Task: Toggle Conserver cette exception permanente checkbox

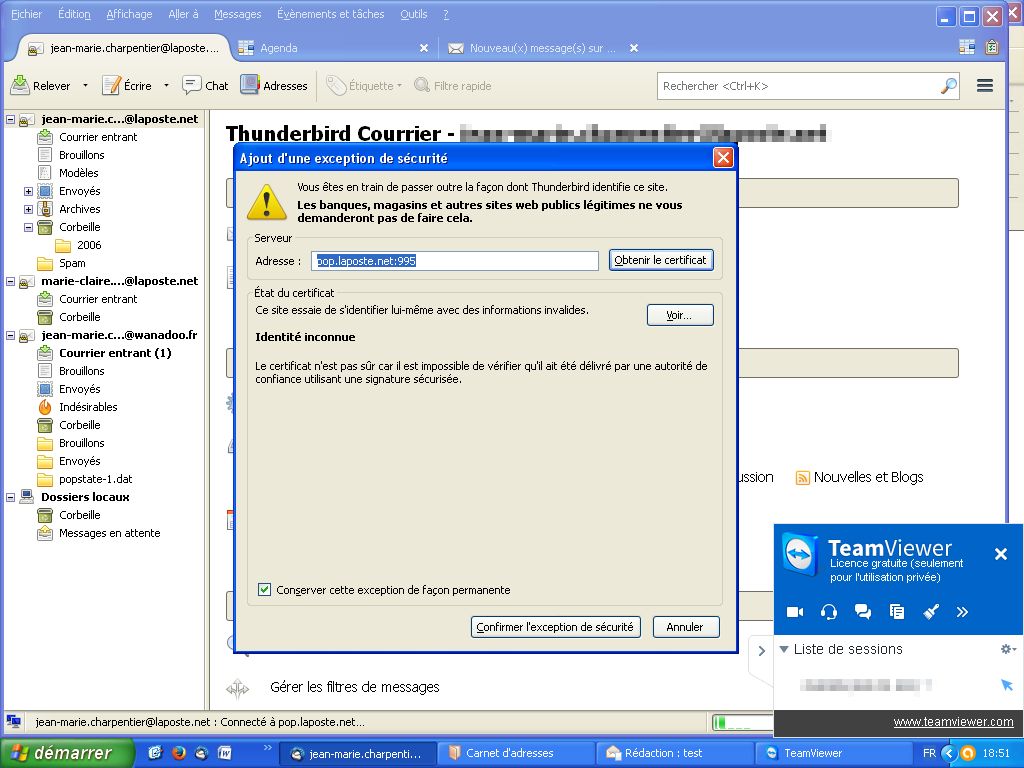Action: pyautogui.click(x=264, y=590)
